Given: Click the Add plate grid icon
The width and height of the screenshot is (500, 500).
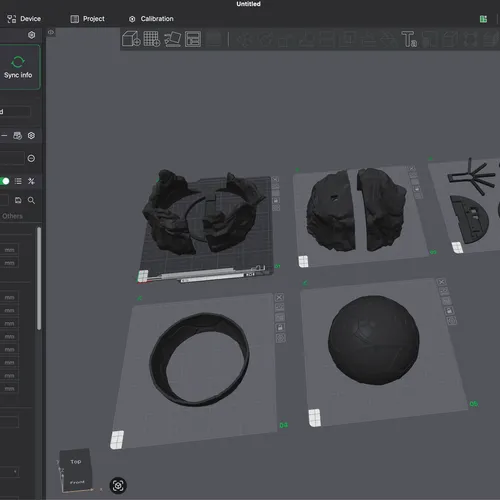Looking at the screenshot, I should [152, 39].
